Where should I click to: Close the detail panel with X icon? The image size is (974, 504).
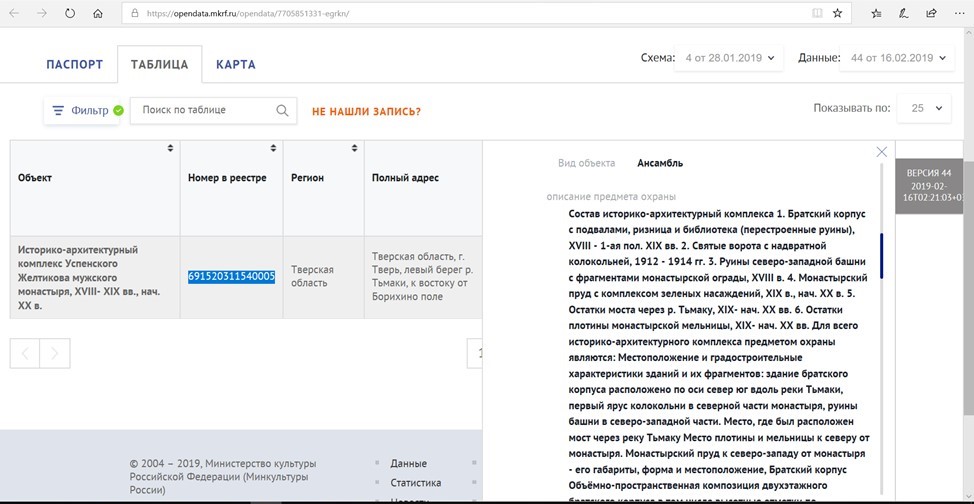pos(881,152)
